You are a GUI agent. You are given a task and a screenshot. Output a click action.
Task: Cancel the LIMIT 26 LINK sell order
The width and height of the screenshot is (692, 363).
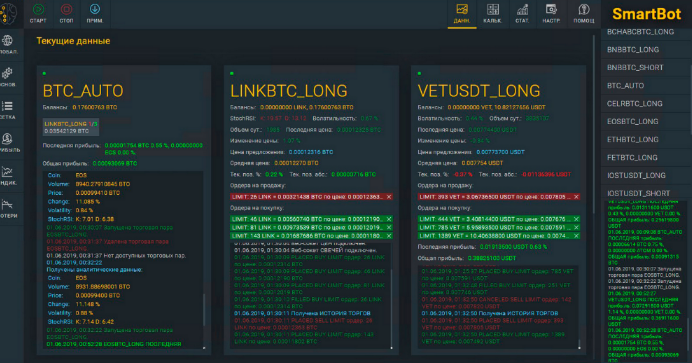pyautogui.click(x=389, y=197)
